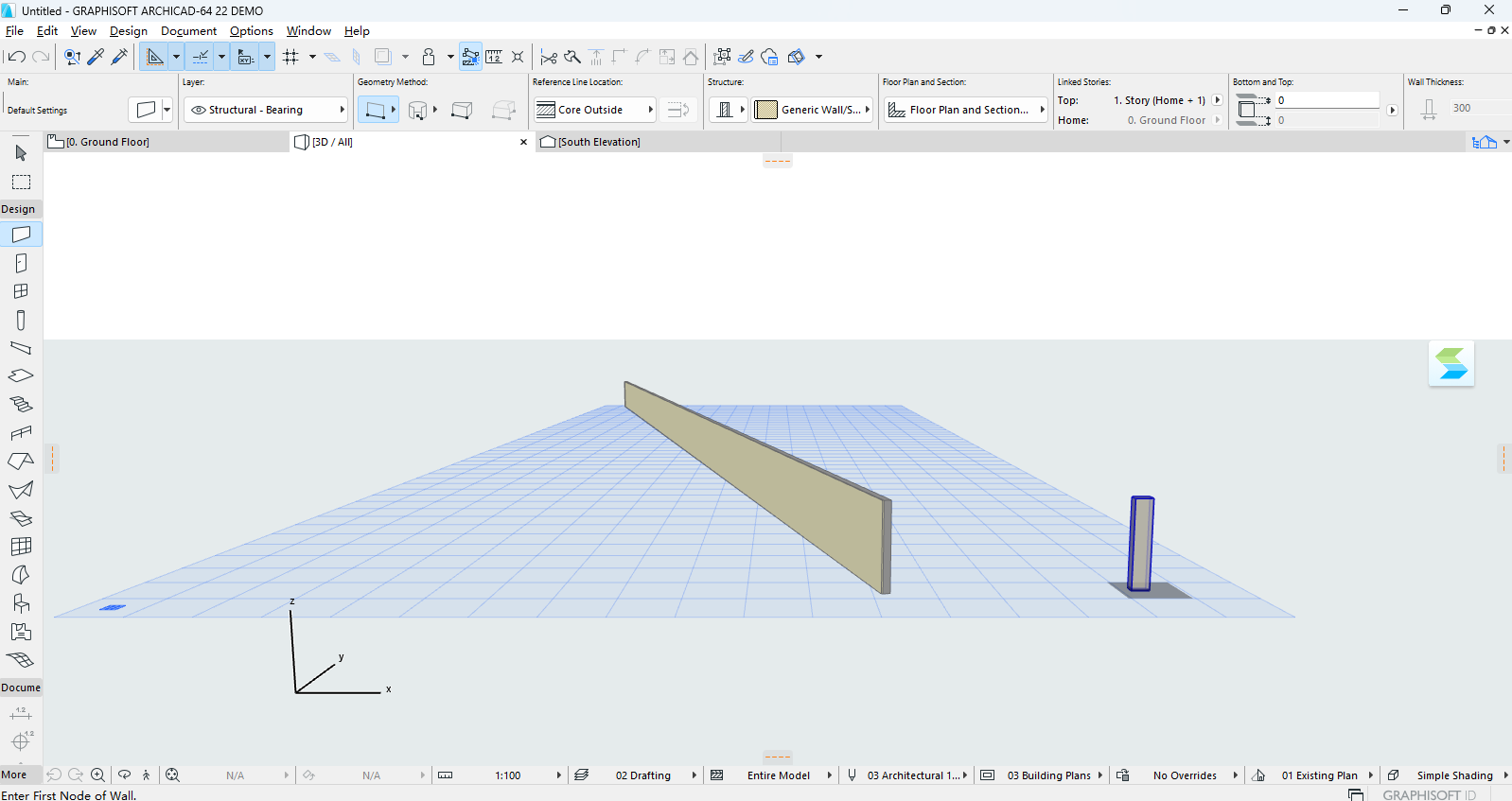Screen dimensions: 1512x801
Task: Click the Measure tool icon
Action: 494,57
